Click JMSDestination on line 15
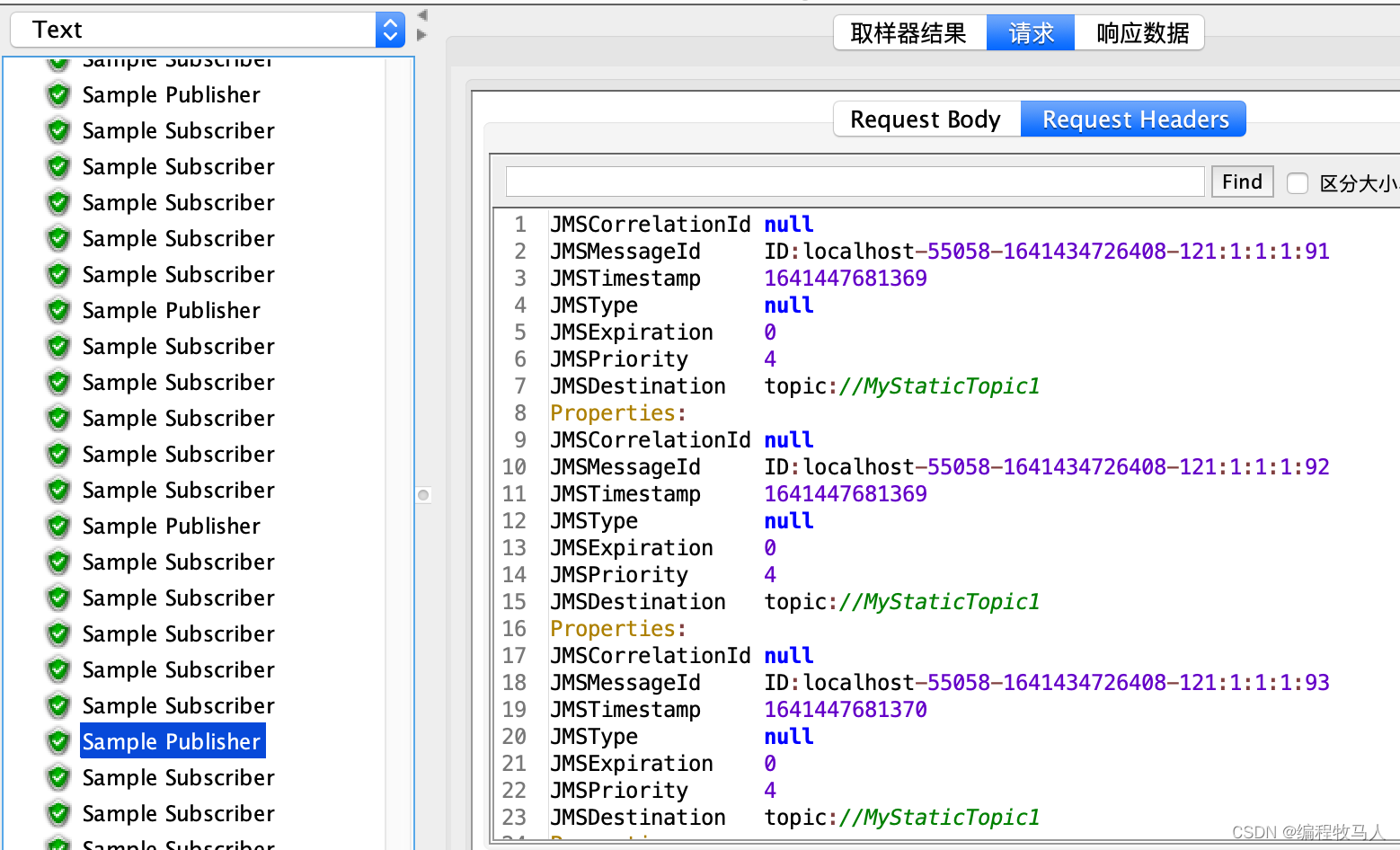This screenshot has width=1400, height=850. tap(638, 601)
